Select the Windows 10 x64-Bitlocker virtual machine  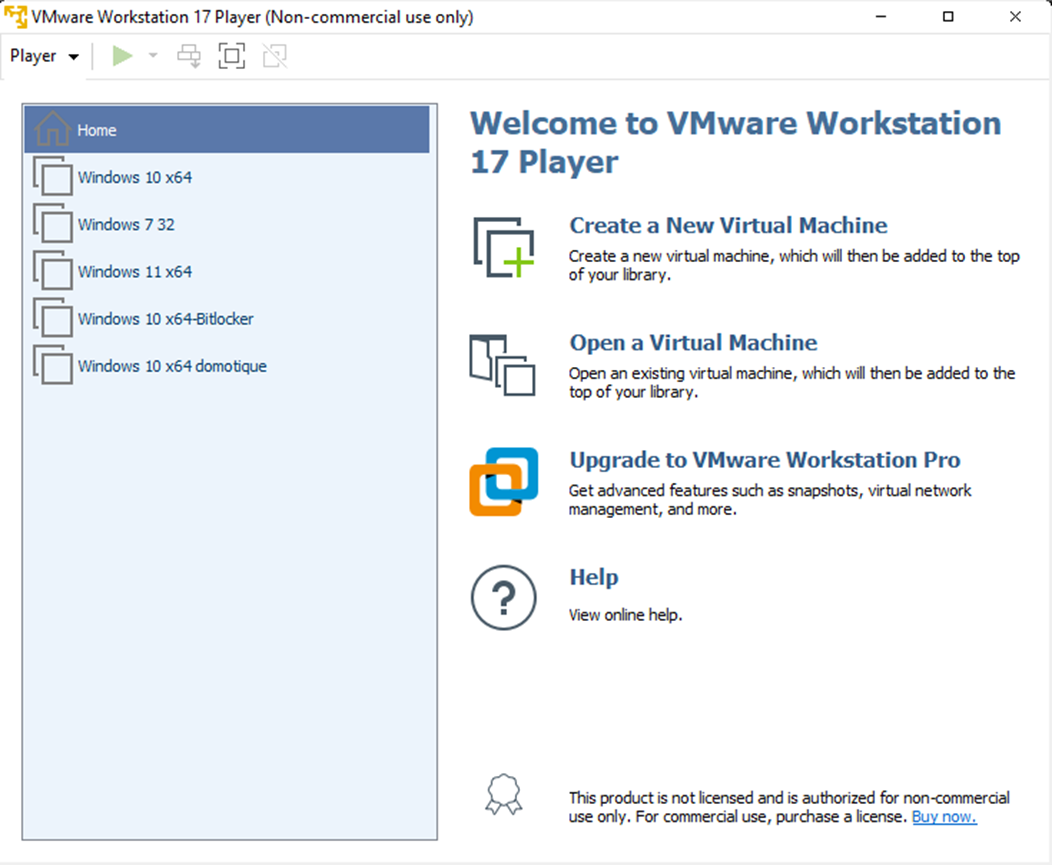(x=227, y=319)
